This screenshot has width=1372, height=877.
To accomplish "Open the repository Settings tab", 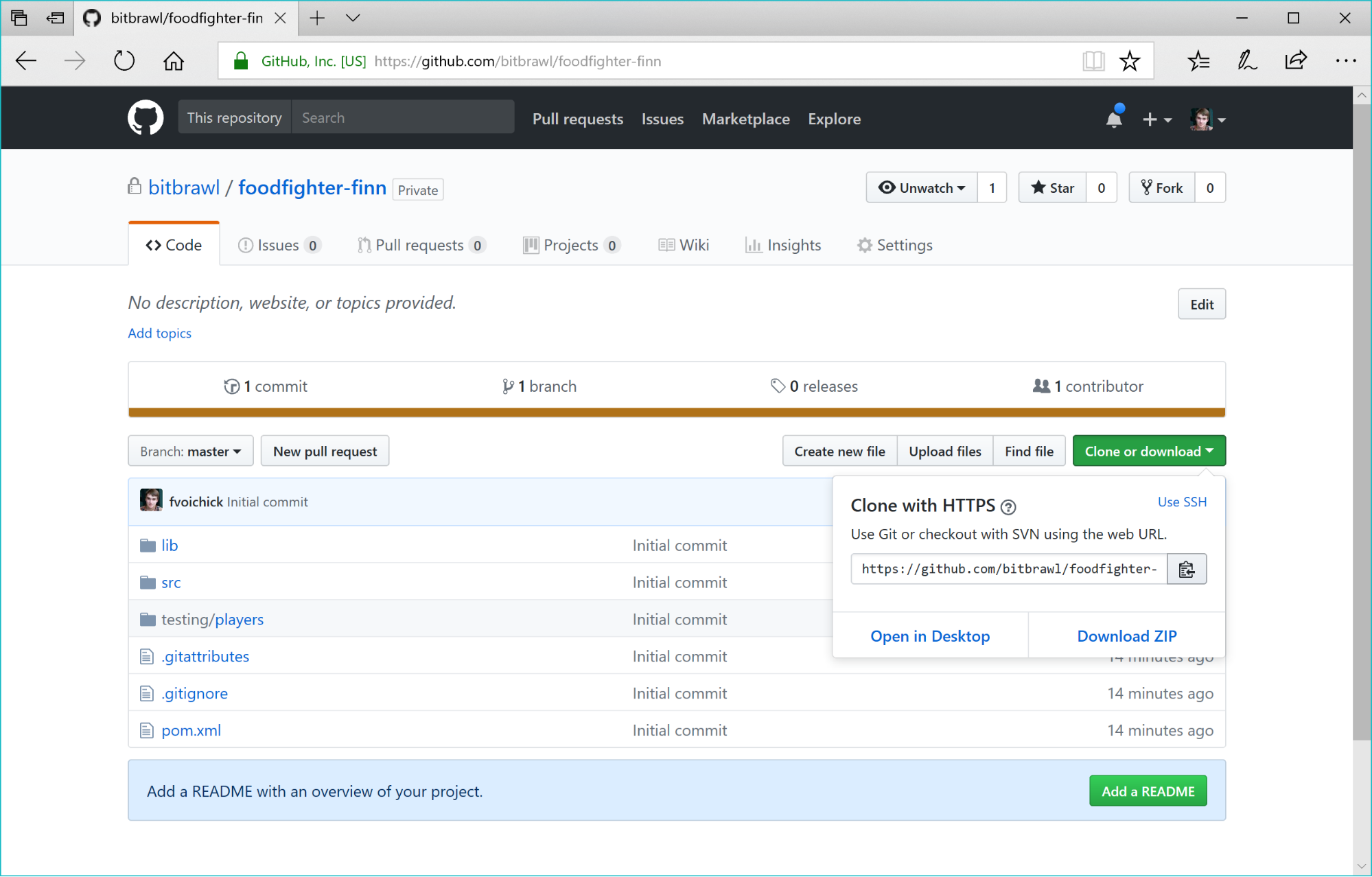I will [x=895, y=245].
